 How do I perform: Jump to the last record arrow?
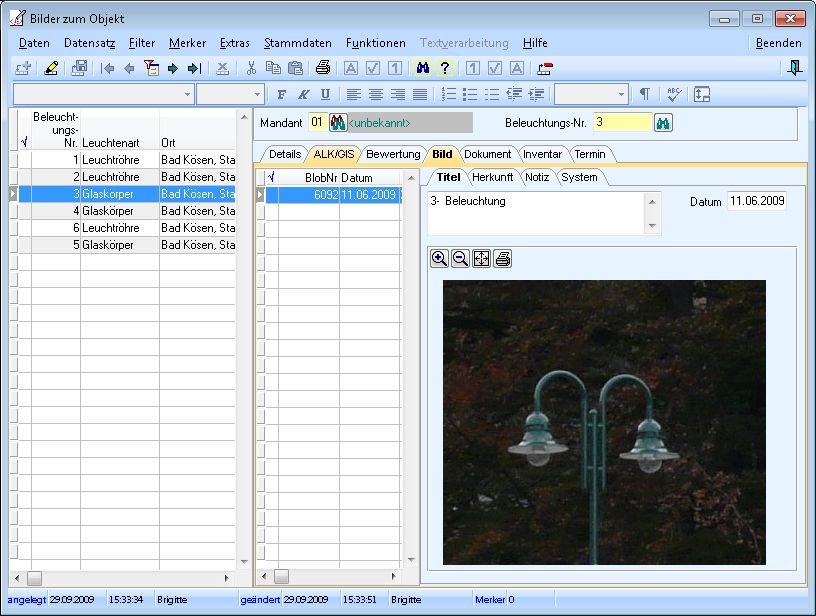pos(194,68)
